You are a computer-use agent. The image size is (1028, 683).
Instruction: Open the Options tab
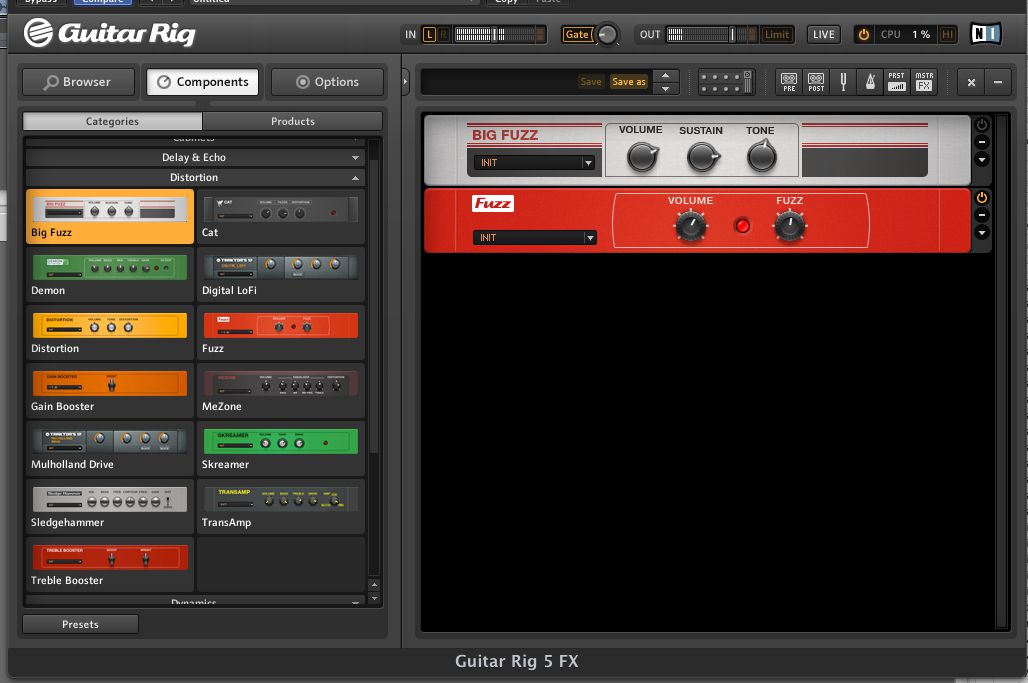point(327,82)
